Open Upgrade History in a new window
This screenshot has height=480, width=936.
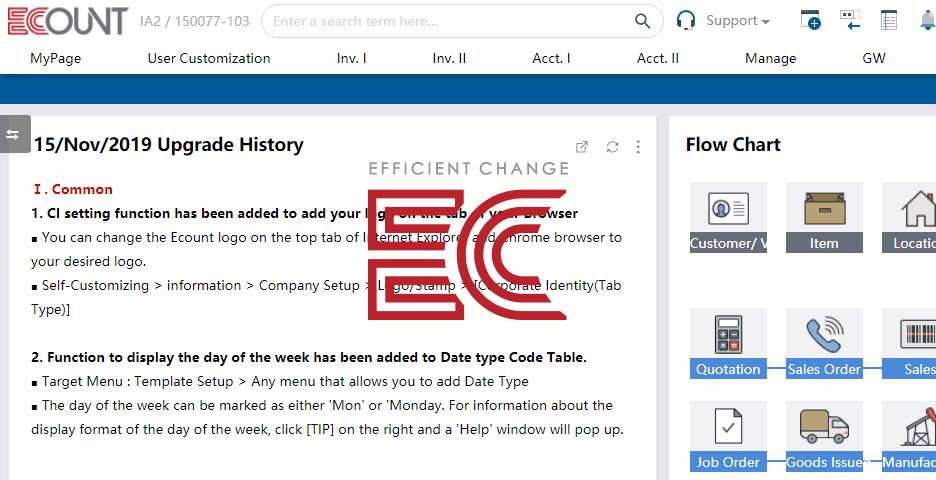(x=582, y=147)
